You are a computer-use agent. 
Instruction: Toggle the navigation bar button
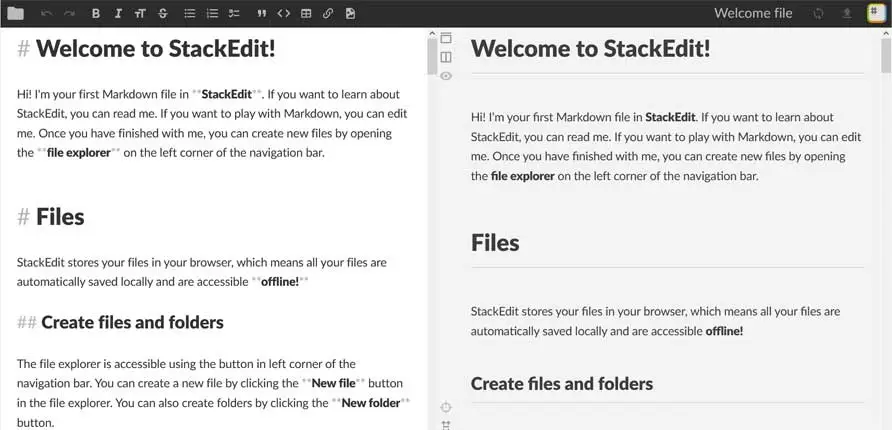(x=446, y=39)
